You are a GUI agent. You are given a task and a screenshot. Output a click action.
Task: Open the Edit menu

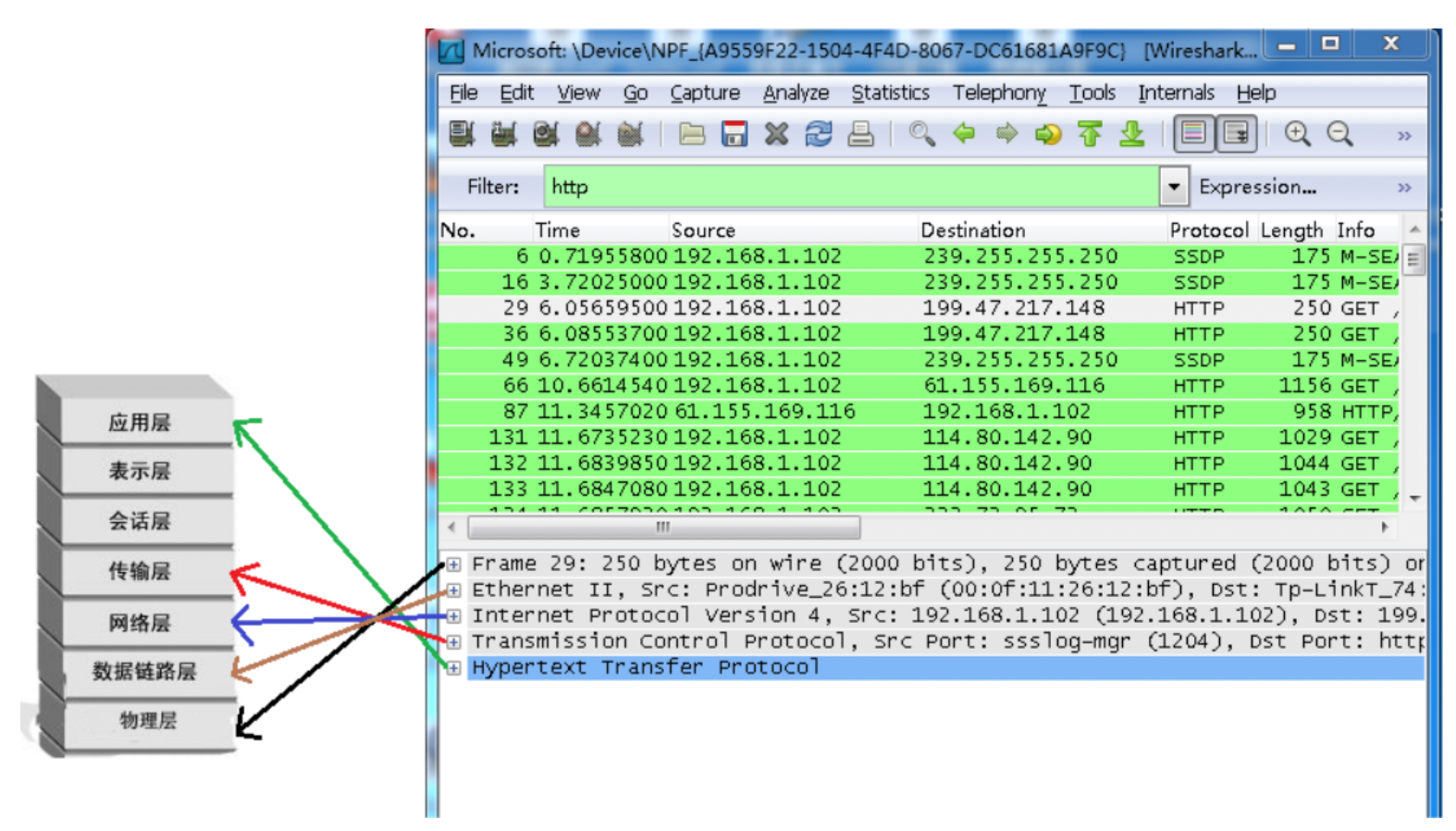tap(516, 93)
